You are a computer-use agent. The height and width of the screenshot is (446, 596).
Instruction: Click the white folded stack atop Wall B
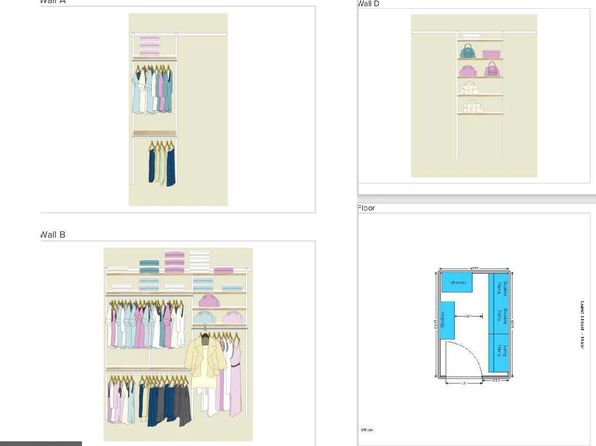coord(200,261)
